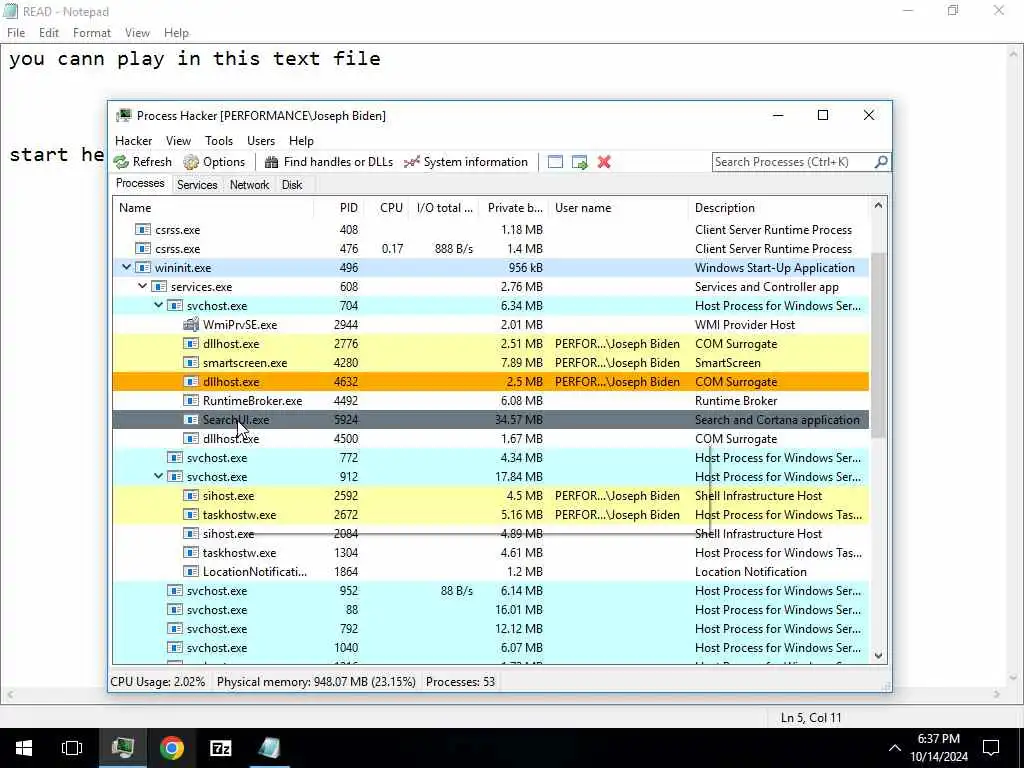1024x768 pixels.
Task: Click the process list scroll down arrow
Action: (x=878, y=656)
